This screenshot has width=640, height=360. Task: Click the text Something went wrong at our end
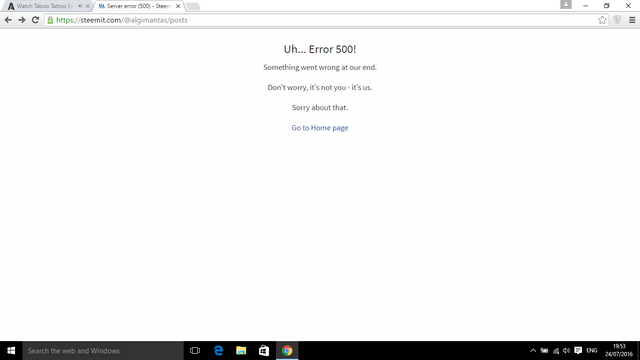[x=320, y=67]
